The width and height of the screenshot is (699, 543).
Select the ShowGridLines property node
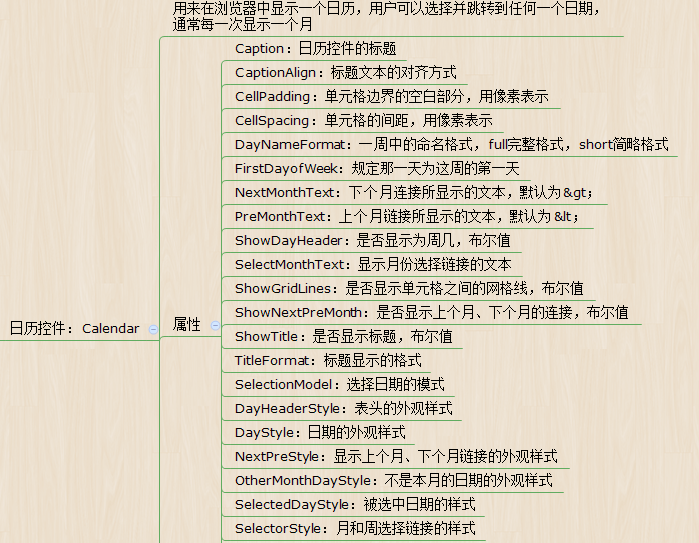409,289
